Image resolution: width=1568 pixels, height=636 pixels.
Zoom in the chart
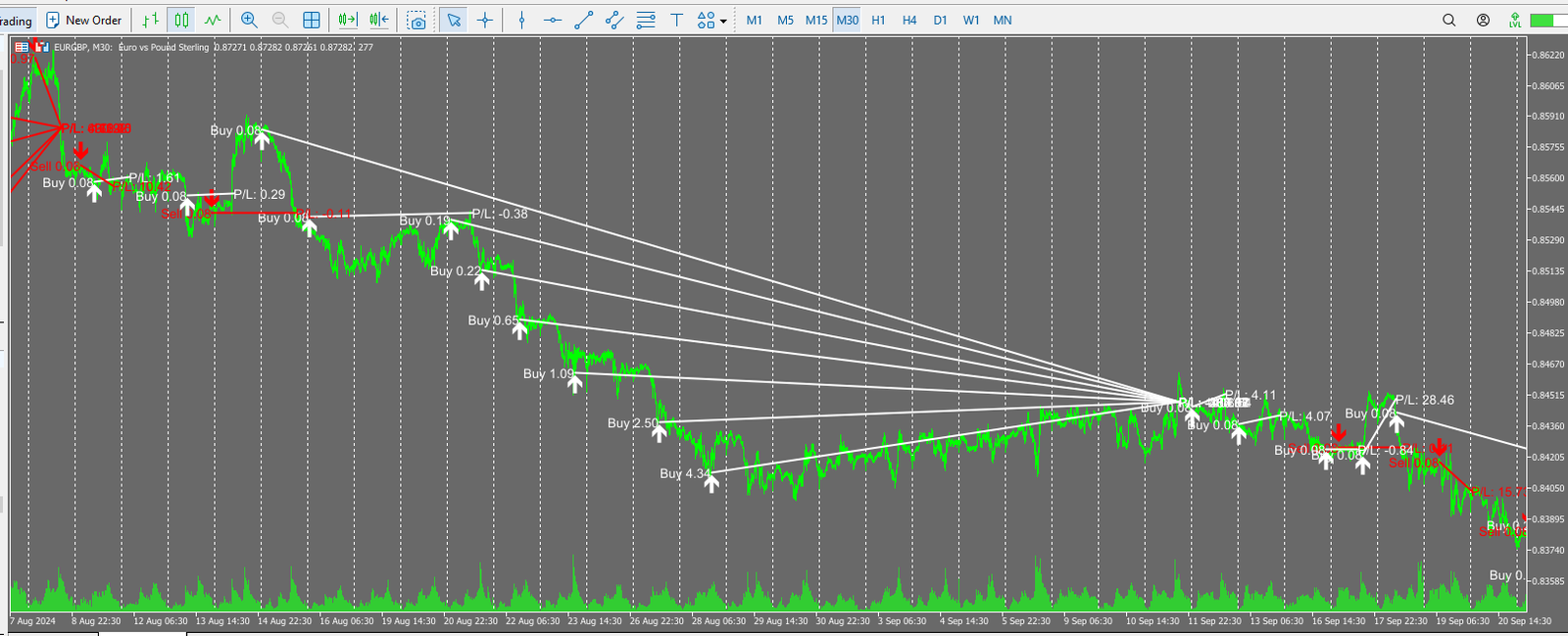pos(249,20)
